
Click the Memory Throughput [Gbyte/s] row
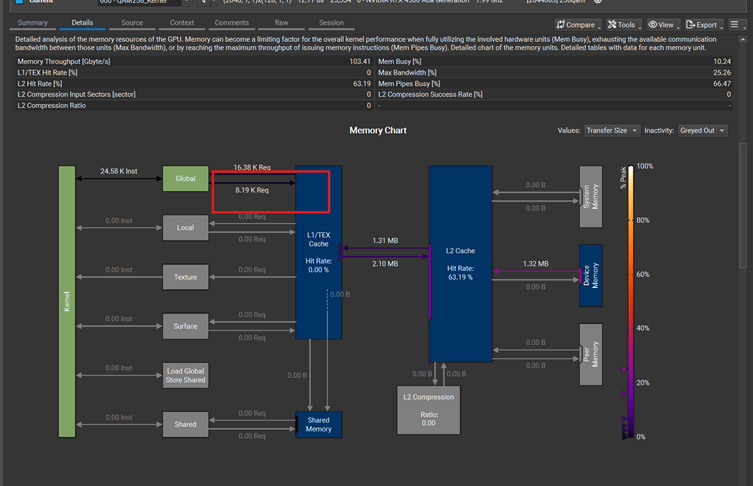(x=194, y=61)
